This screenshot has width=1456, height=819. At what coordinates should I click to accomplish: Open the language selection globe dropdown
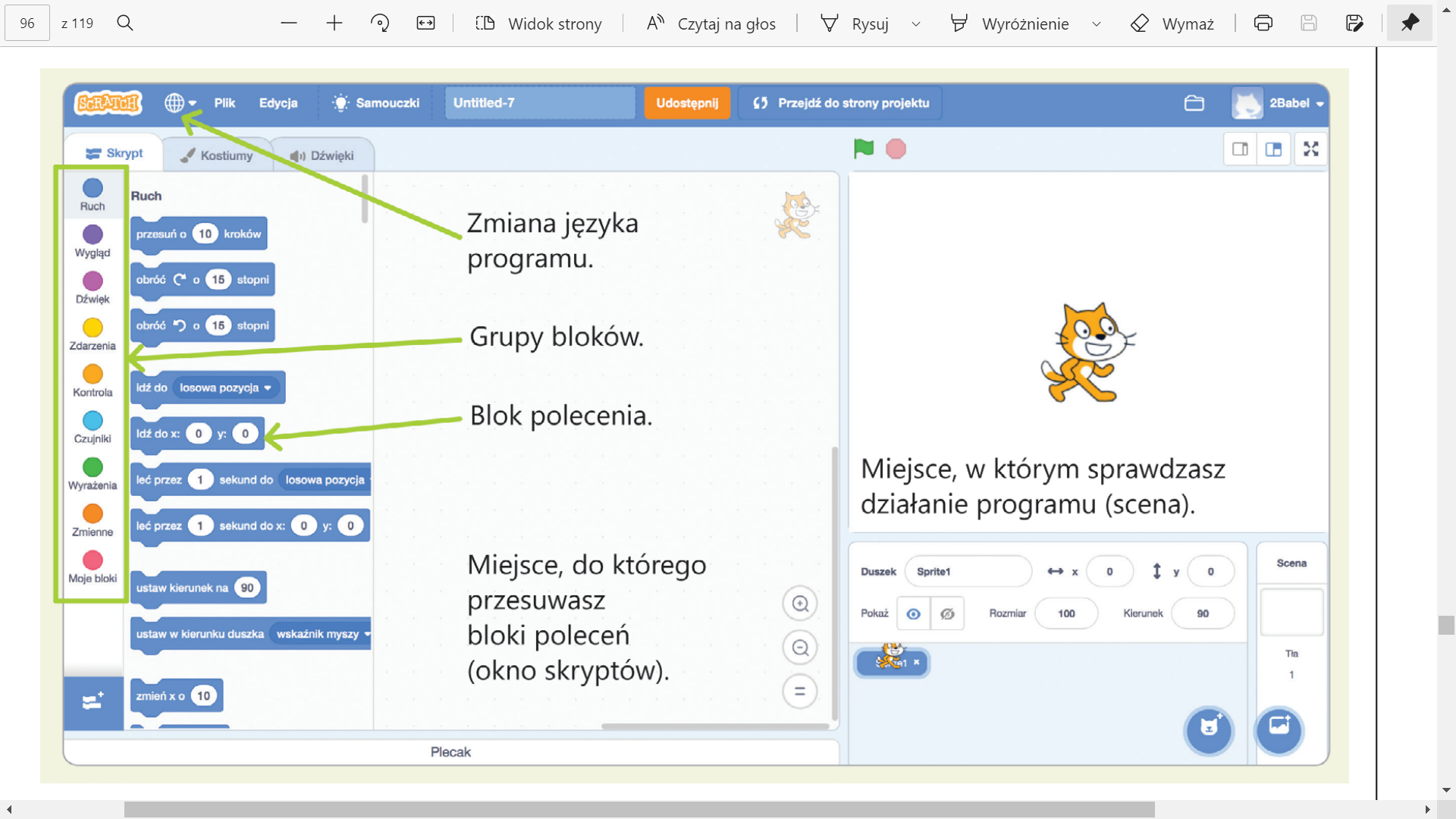[180, 102]
